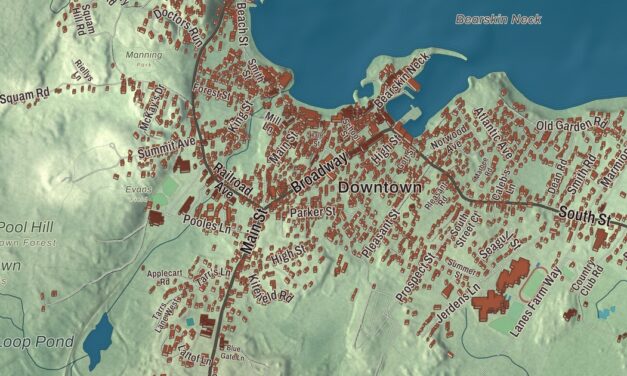The width and height of the screenshot is (627, 376).
Task: Select the Lanes Farm Way label
Action: coord(536,301)
